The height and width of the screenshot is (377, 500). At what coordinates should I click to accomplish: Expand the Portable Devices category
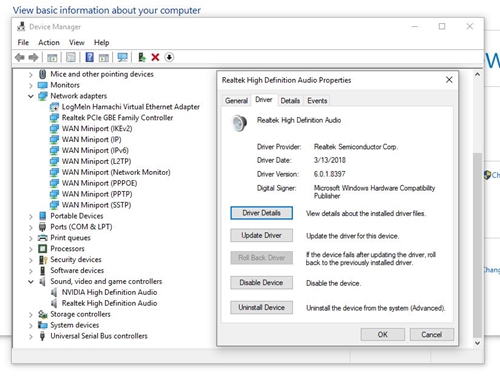[x=31, y=217]
